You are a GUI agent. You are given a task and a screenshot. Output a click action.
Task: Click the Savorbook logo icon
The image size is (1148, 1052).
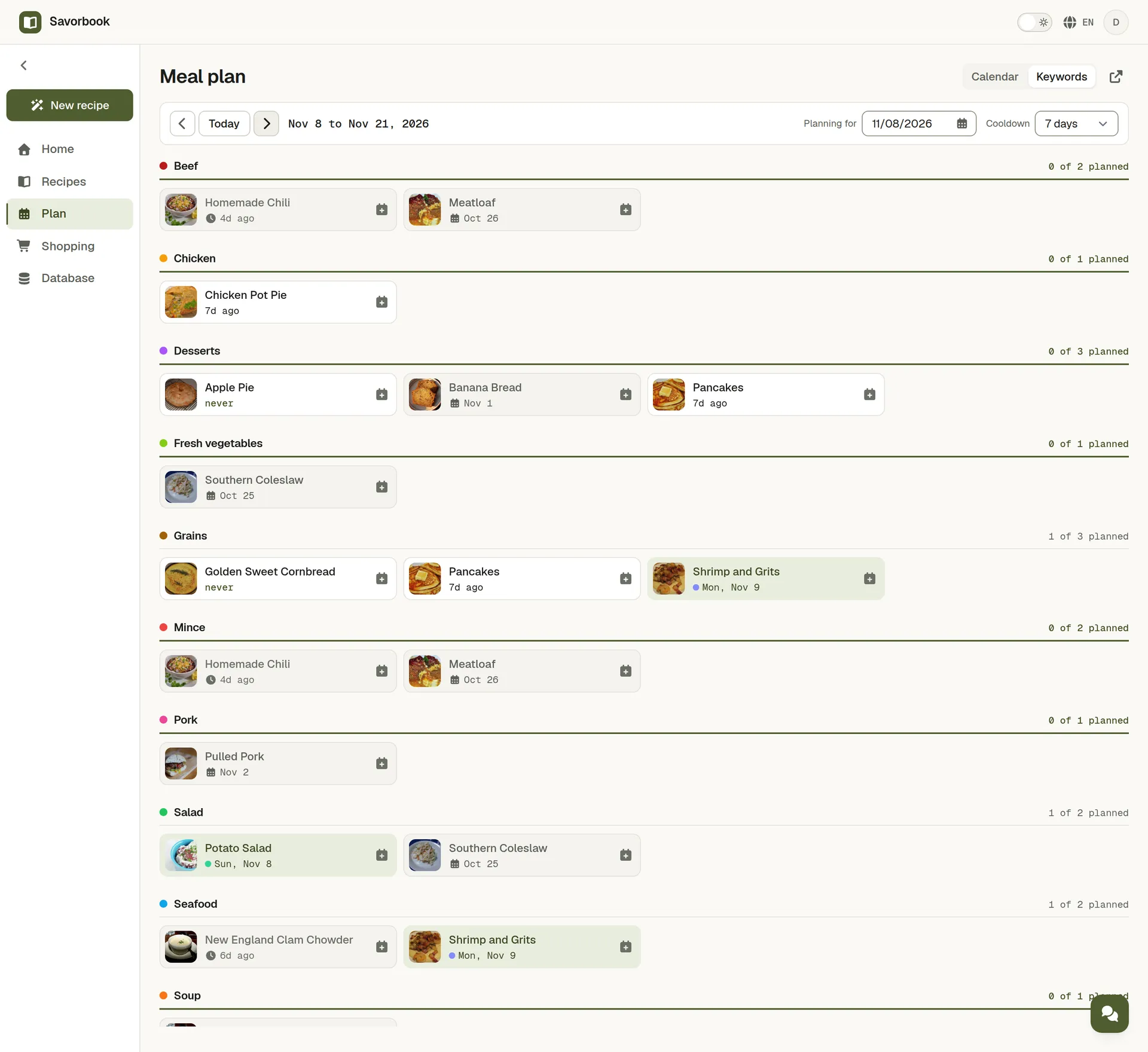click(x=30, y=22)
